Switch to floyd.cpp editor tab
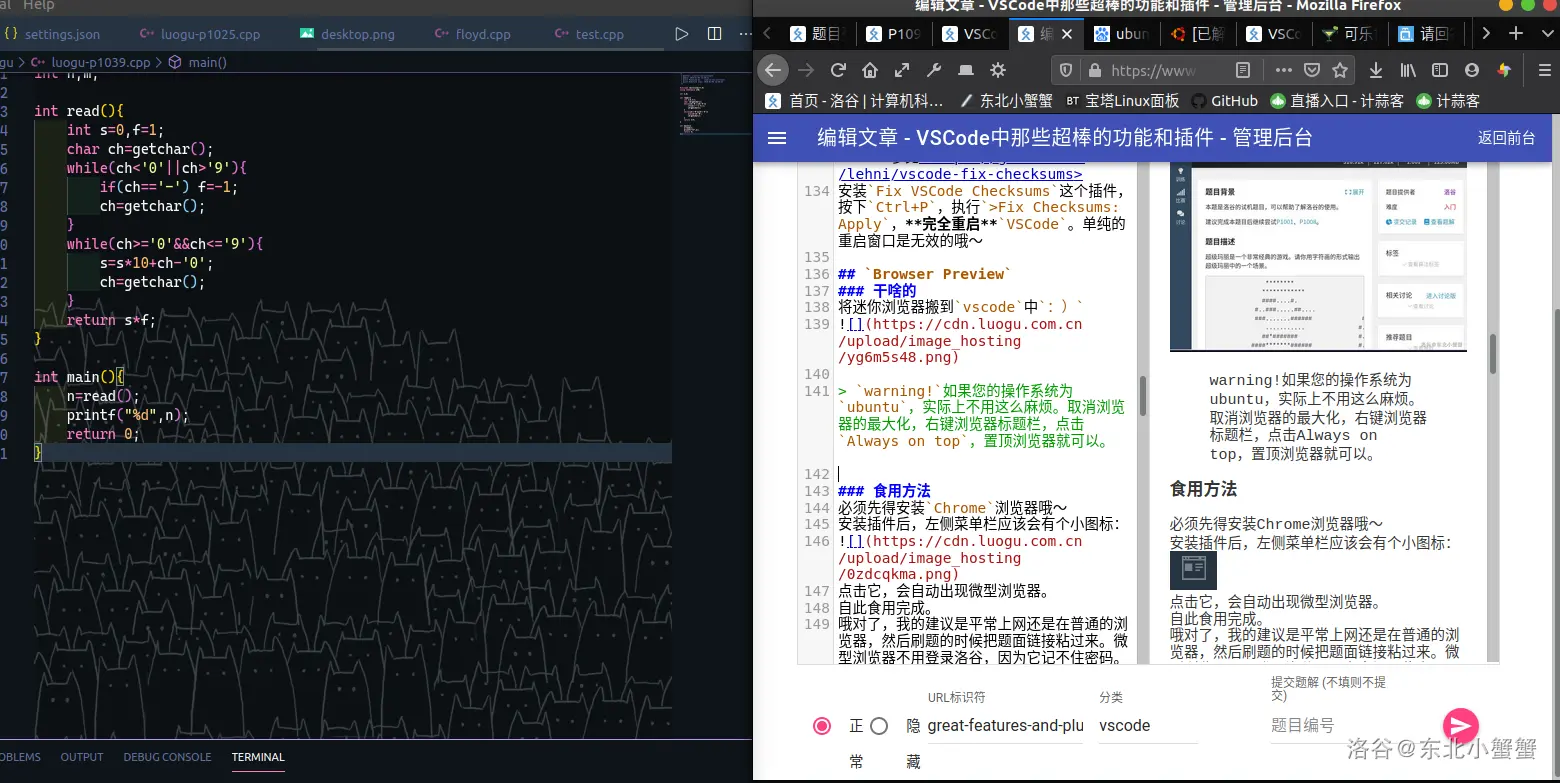 click(x=475, y=33)
